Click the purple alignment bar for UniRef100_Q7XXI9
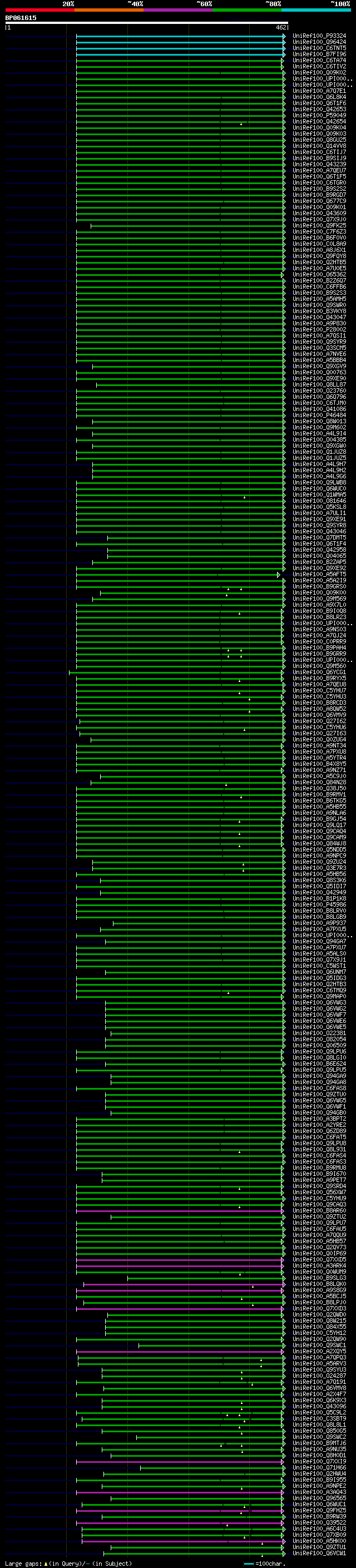Screen dimensions: 356x1568 point(180,1461)
